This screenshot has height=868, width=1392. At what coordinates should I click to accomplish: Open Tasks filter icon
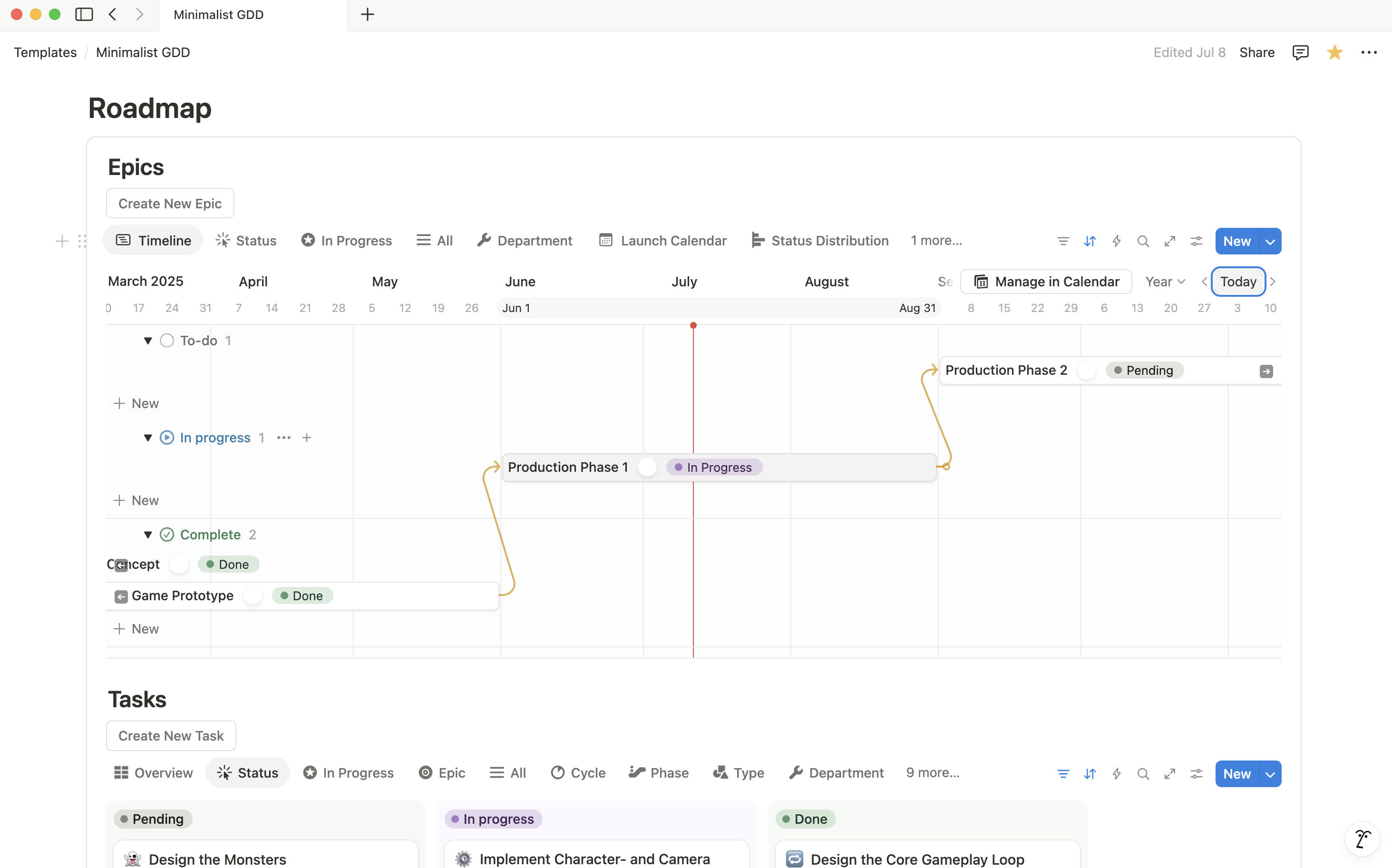(x=1063, y=774)
